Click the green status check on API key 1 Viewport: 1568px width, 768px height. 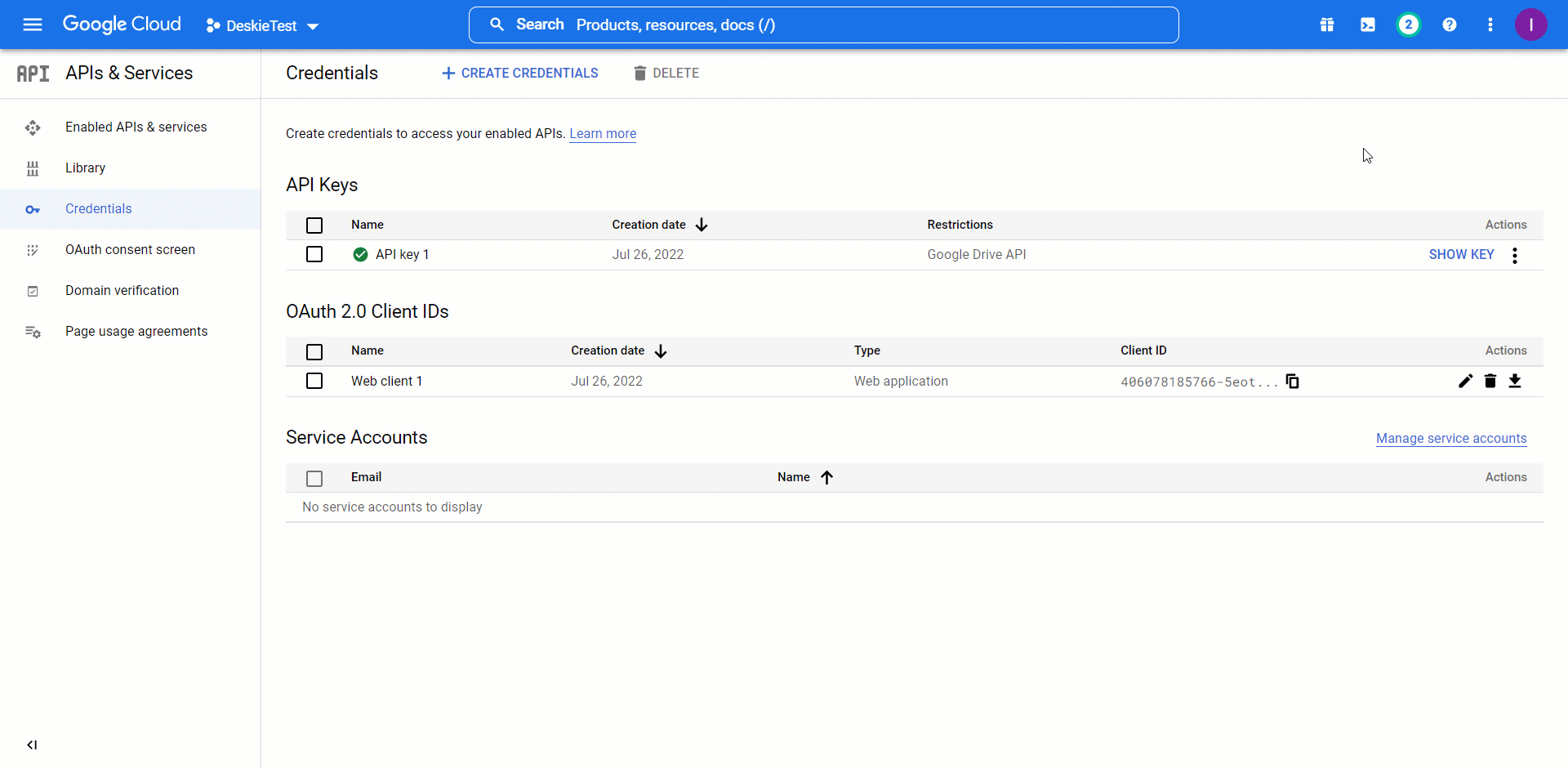point(360,254)
